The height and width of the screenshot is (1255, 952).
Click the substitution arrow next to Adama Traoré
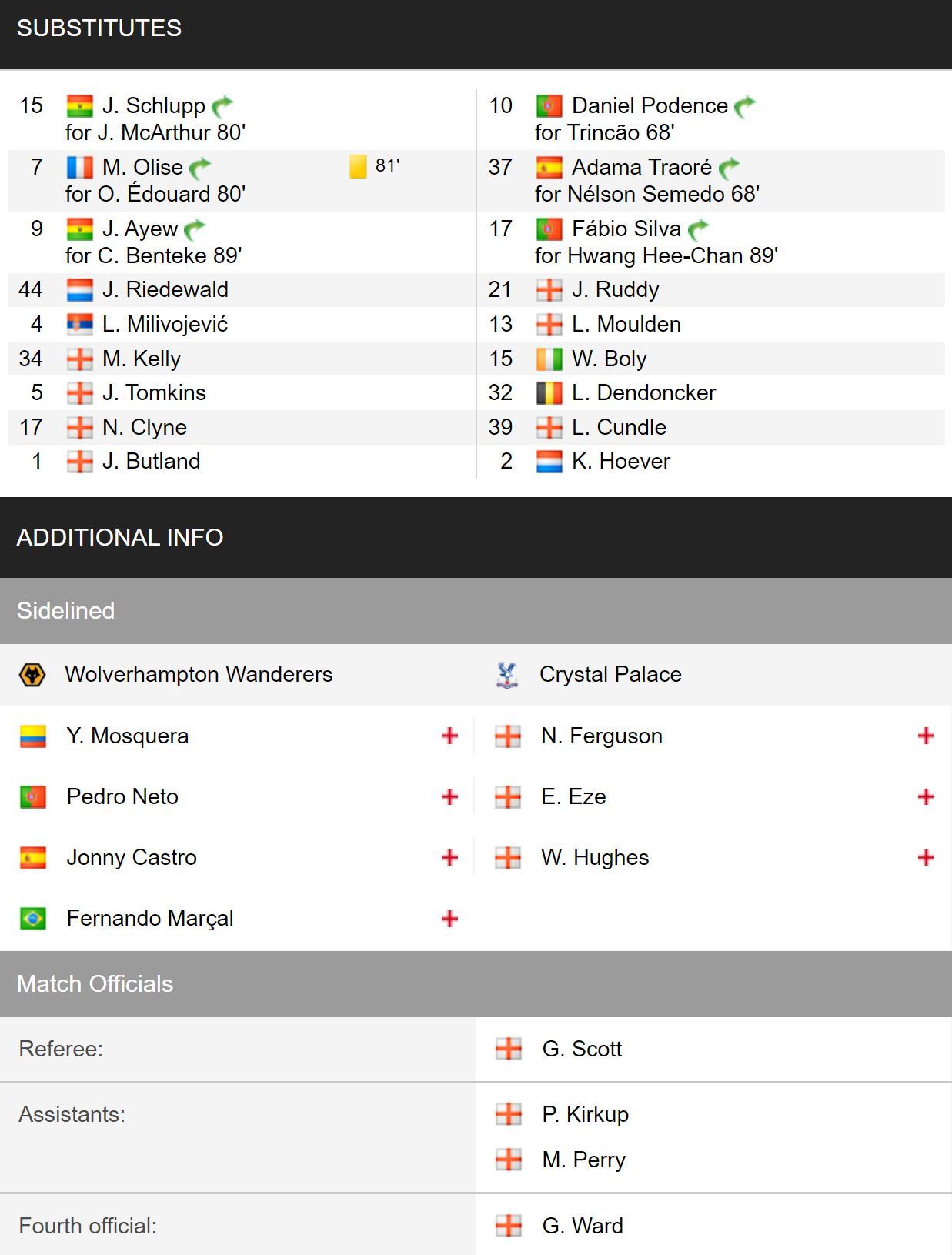tap(729, 167)
